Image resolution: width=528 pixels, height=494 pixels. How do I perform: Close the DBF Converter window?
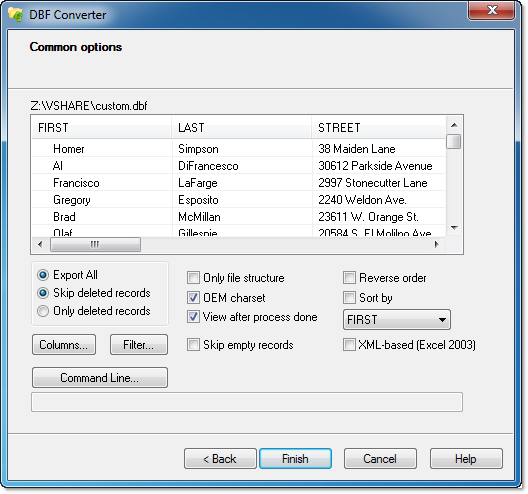click(491, 10)
